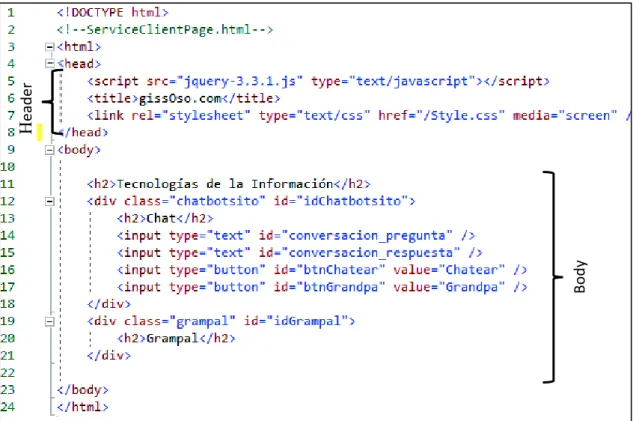Click line number 22 in gutter
Viewport: 636px width, 421px height.
(x=8, y=373)
